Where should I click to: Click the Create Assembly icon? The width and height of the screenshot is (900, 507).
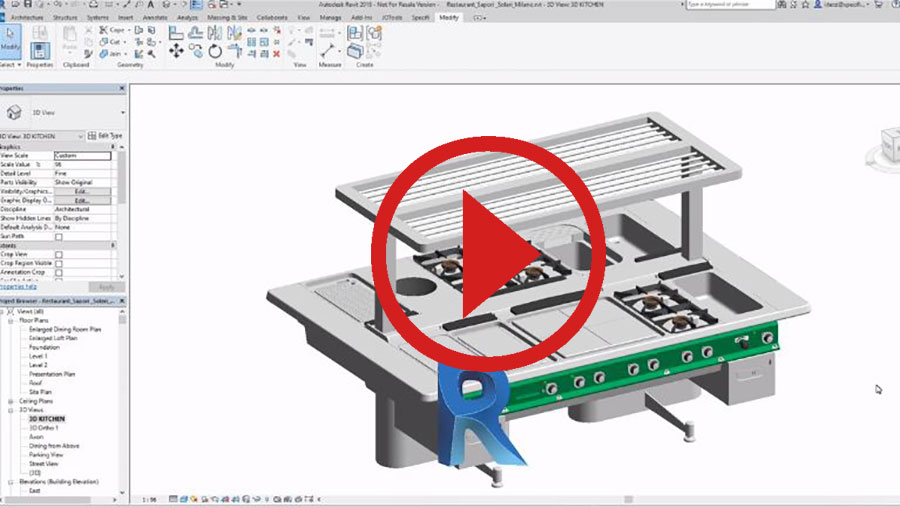point(355,33)
